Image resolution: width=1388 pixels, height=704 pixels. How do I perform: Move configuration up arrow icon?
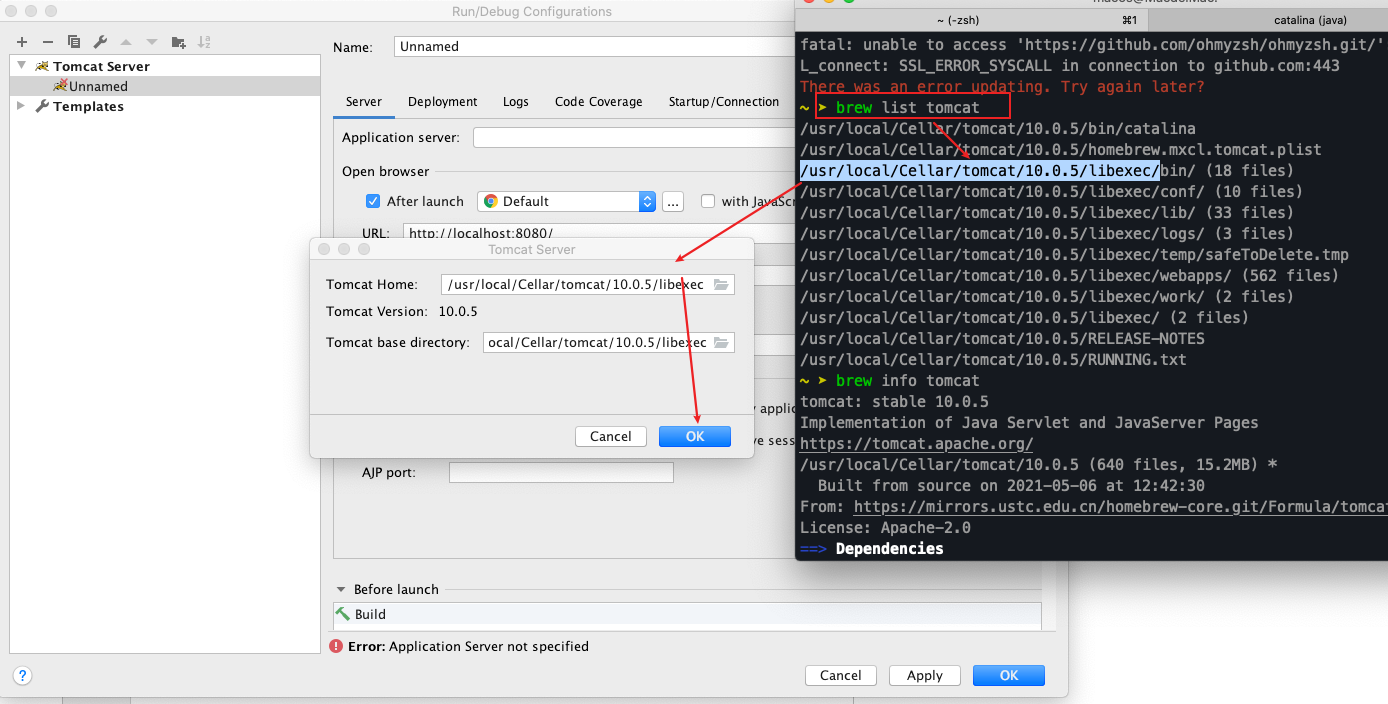pyautogui.click(x=126, y=42)
